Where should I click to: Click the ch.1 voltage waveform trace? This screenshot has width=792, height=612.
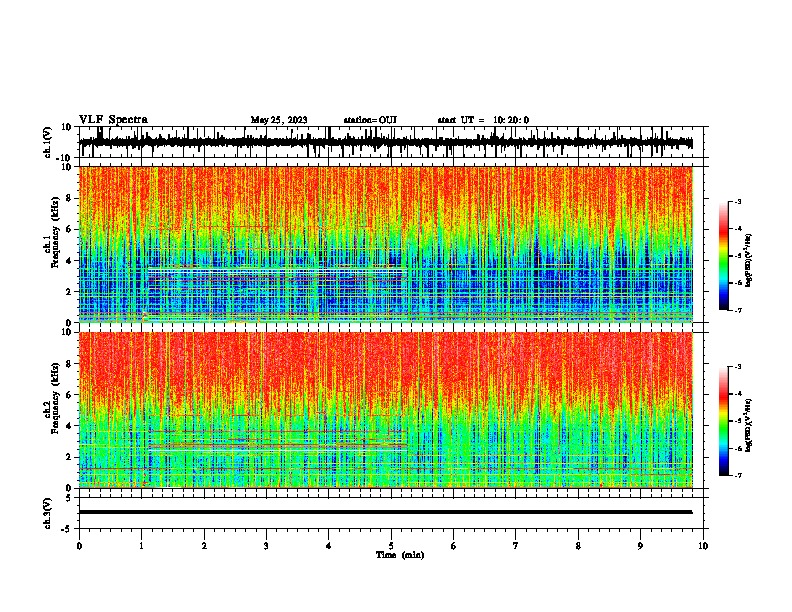click(385, 142)
